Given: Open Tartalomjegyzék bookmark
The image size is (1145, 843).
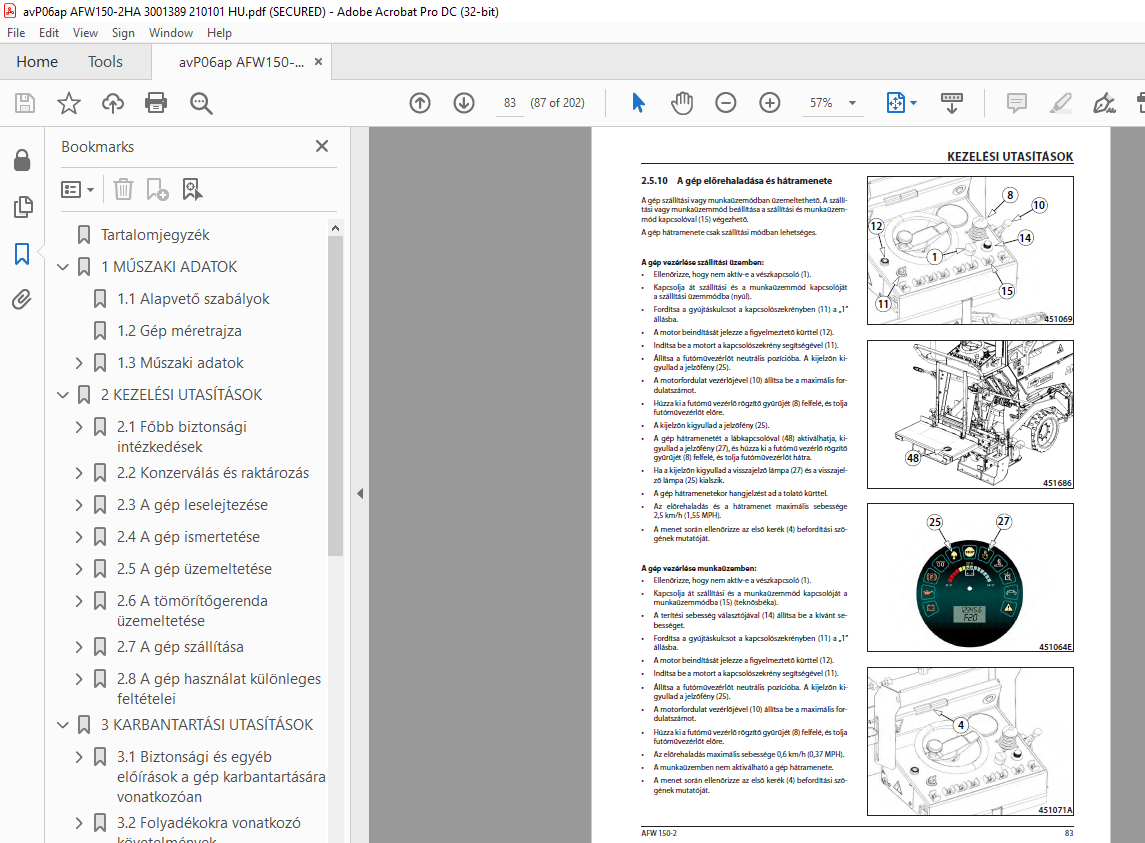Looking at the screenshot, I should click(x=155, y=234).
